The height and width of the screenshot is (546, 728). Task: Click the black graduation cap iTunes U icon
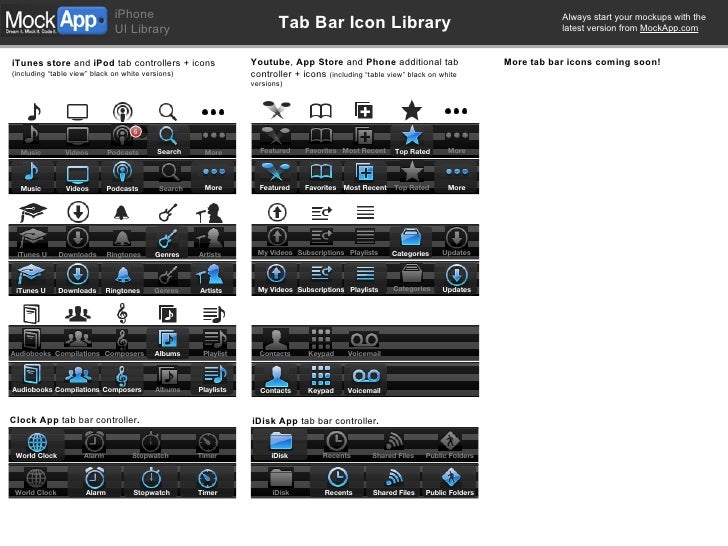(x=32, y=212)
